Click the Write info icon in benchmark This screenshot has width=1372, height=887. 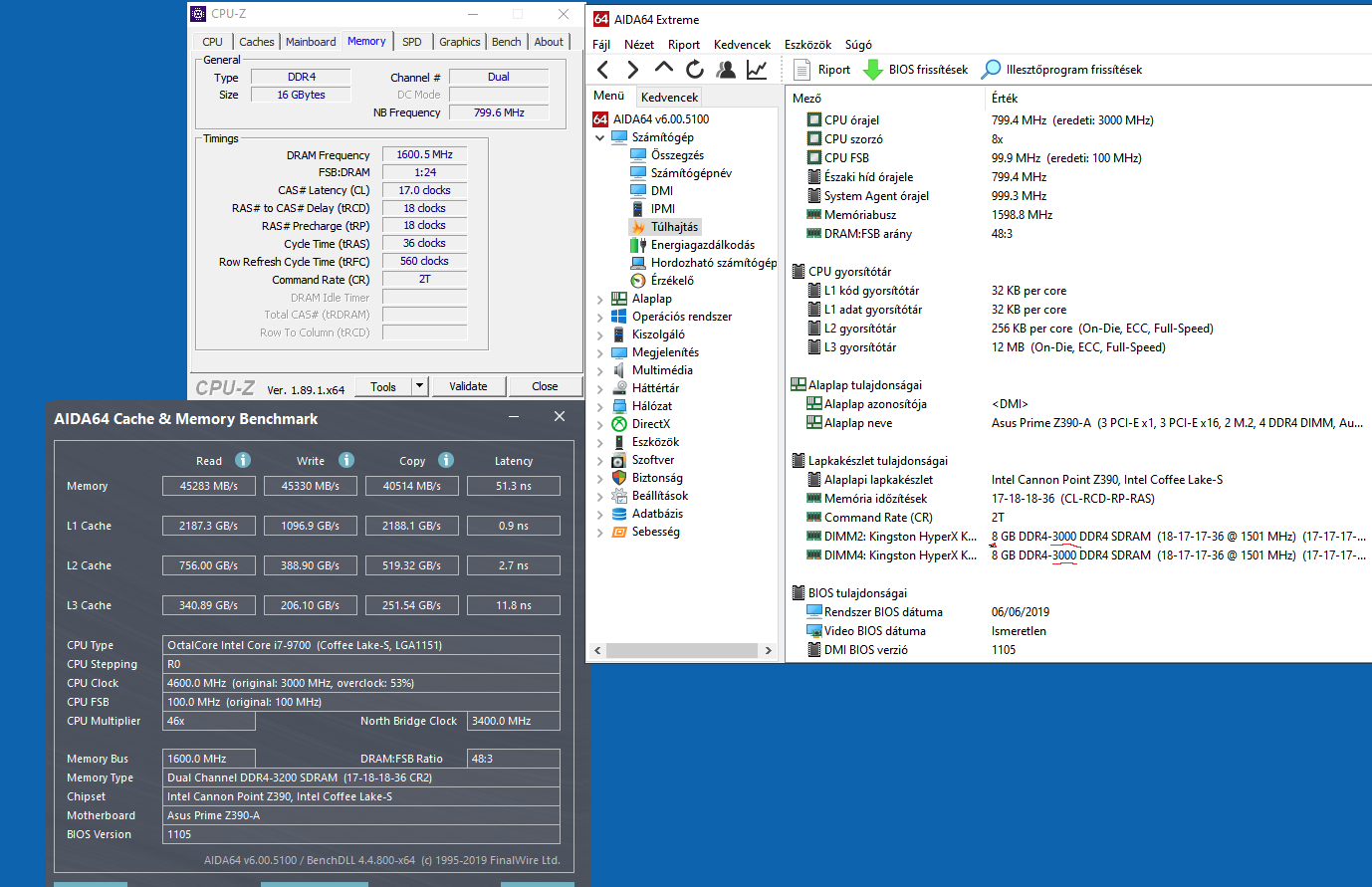click(346, 460)
